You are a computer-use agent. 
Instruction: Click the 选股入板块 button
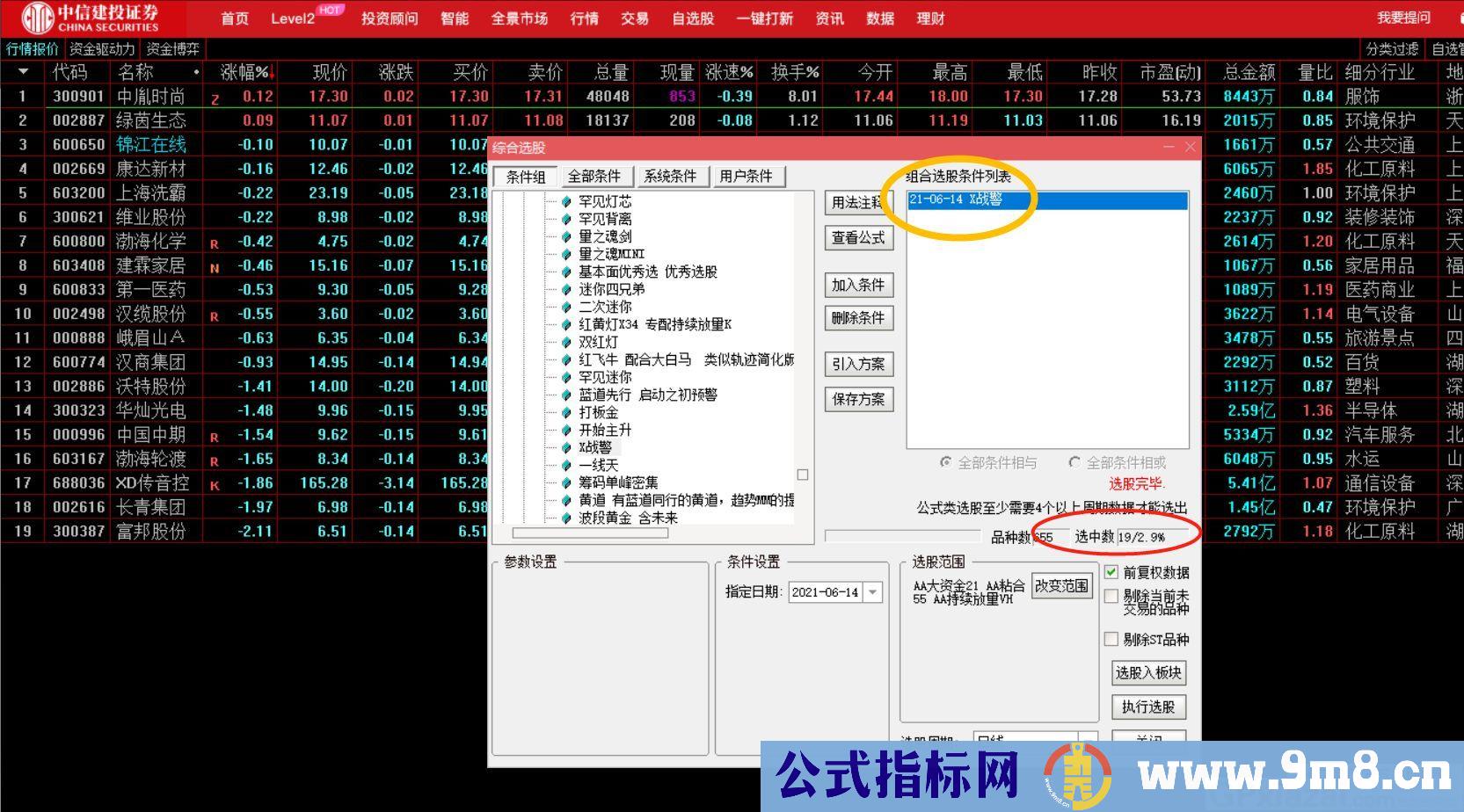[1148, 673]
